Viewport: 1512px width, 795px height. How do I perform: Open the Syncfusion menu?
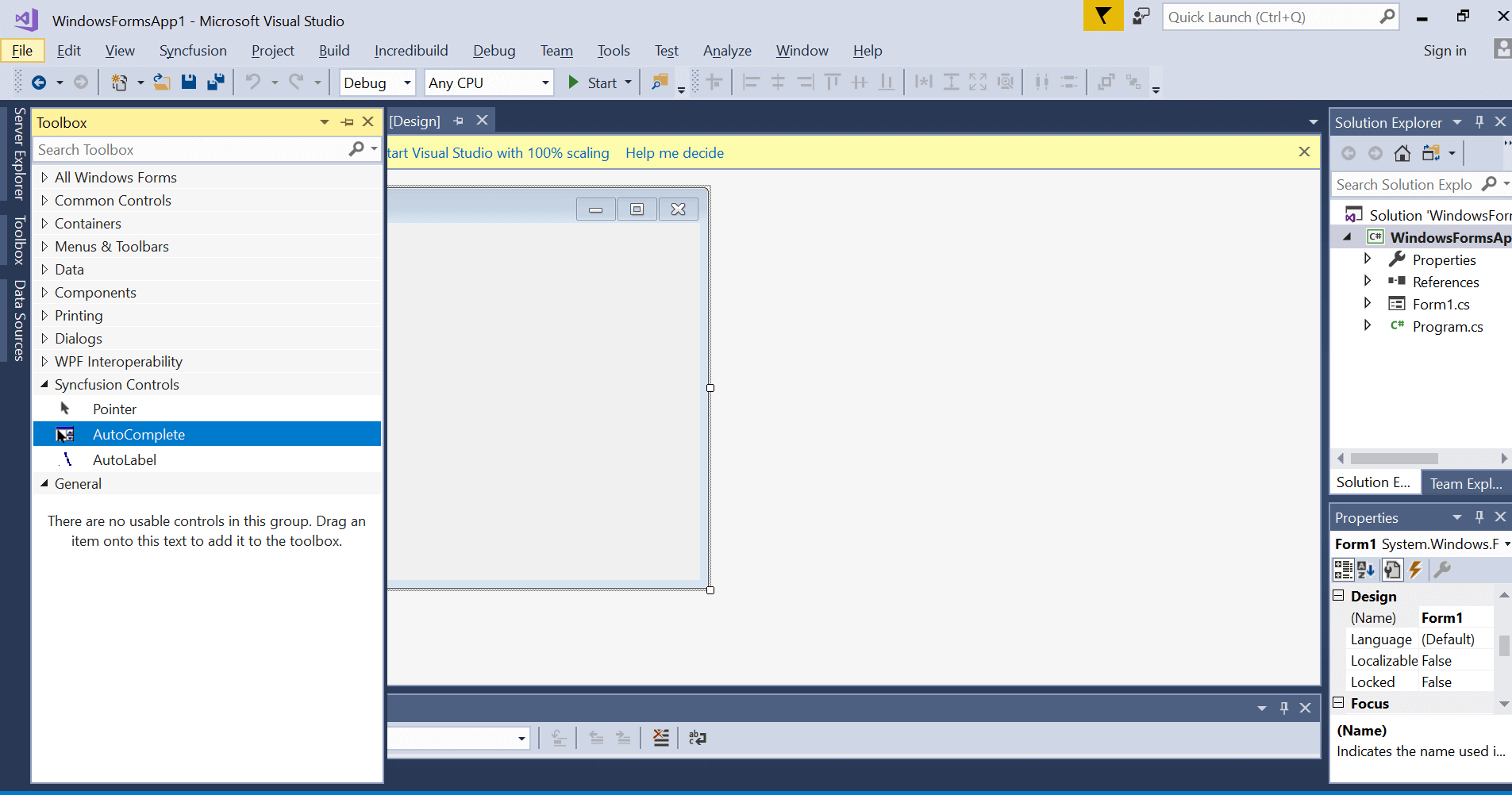(x=193, y=50)
